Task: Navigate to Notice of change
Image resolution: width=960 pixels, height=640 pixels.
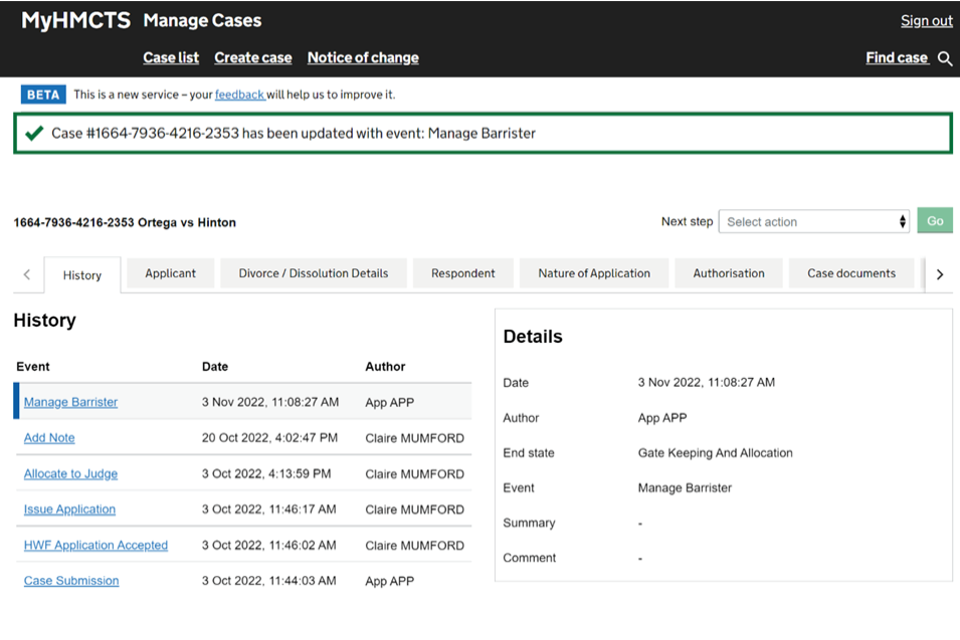Action: (x=363, y=58)
